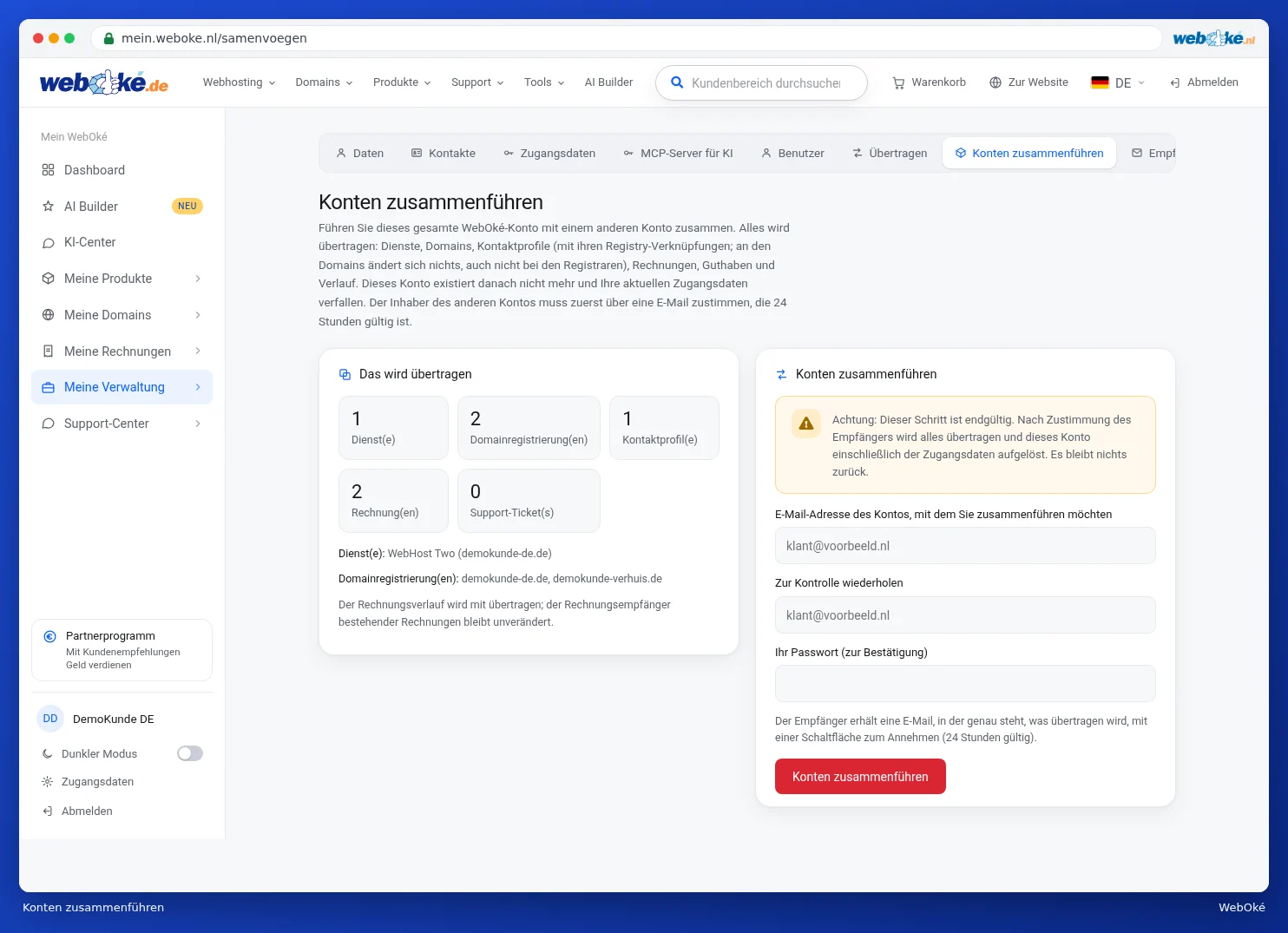Viewport: 1288px width, 933px height.
Task: Click the Meine Rechnungen document icon
Action: pos(48,352)
